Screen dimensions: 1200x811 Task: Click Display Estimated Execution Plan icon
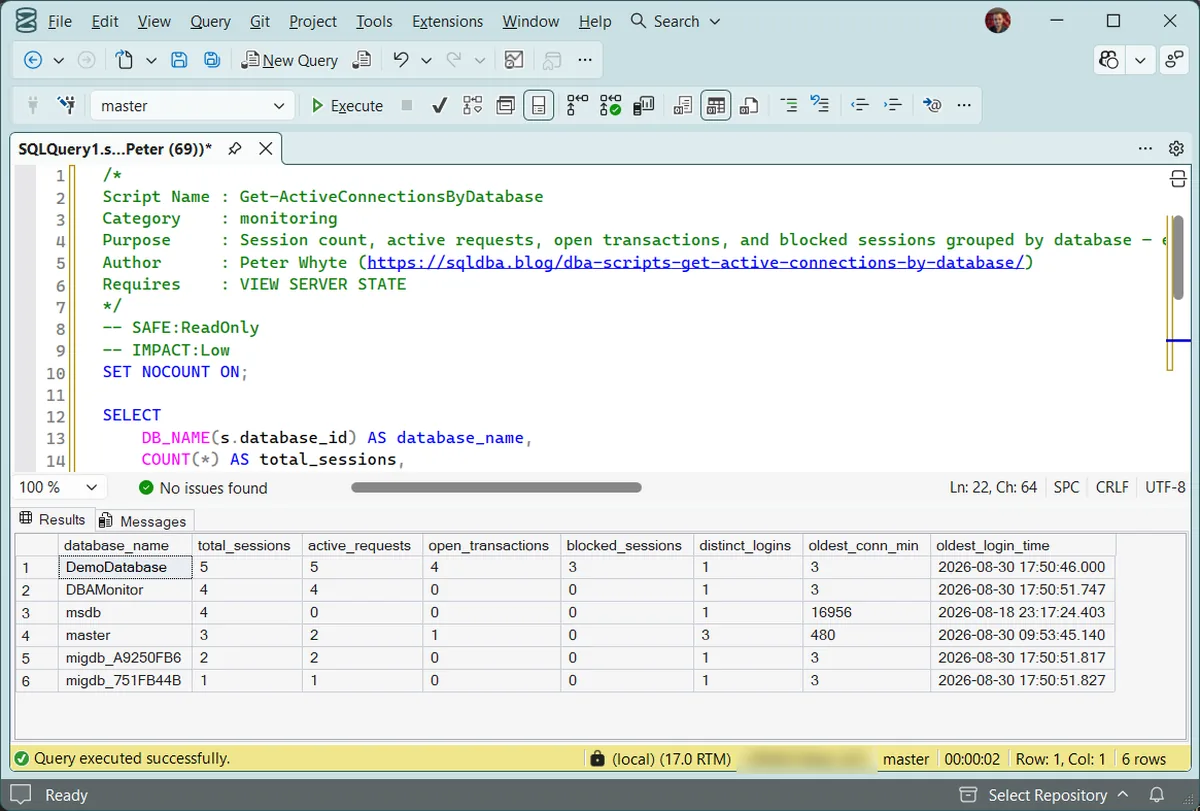tap(473, 105)
